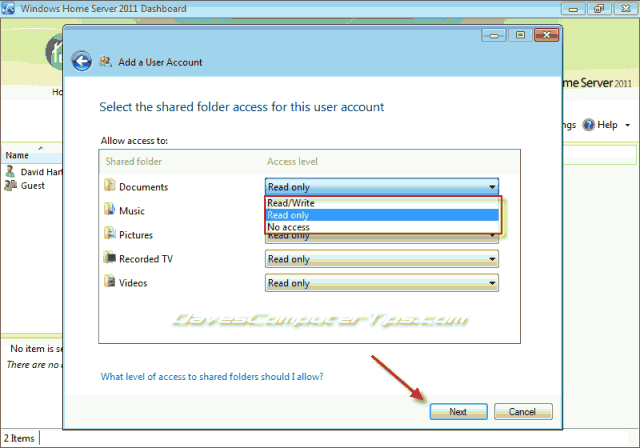This screenshot has height=448, width=640.
Task: Click the Videos folder icon
Action: (109, 282)
